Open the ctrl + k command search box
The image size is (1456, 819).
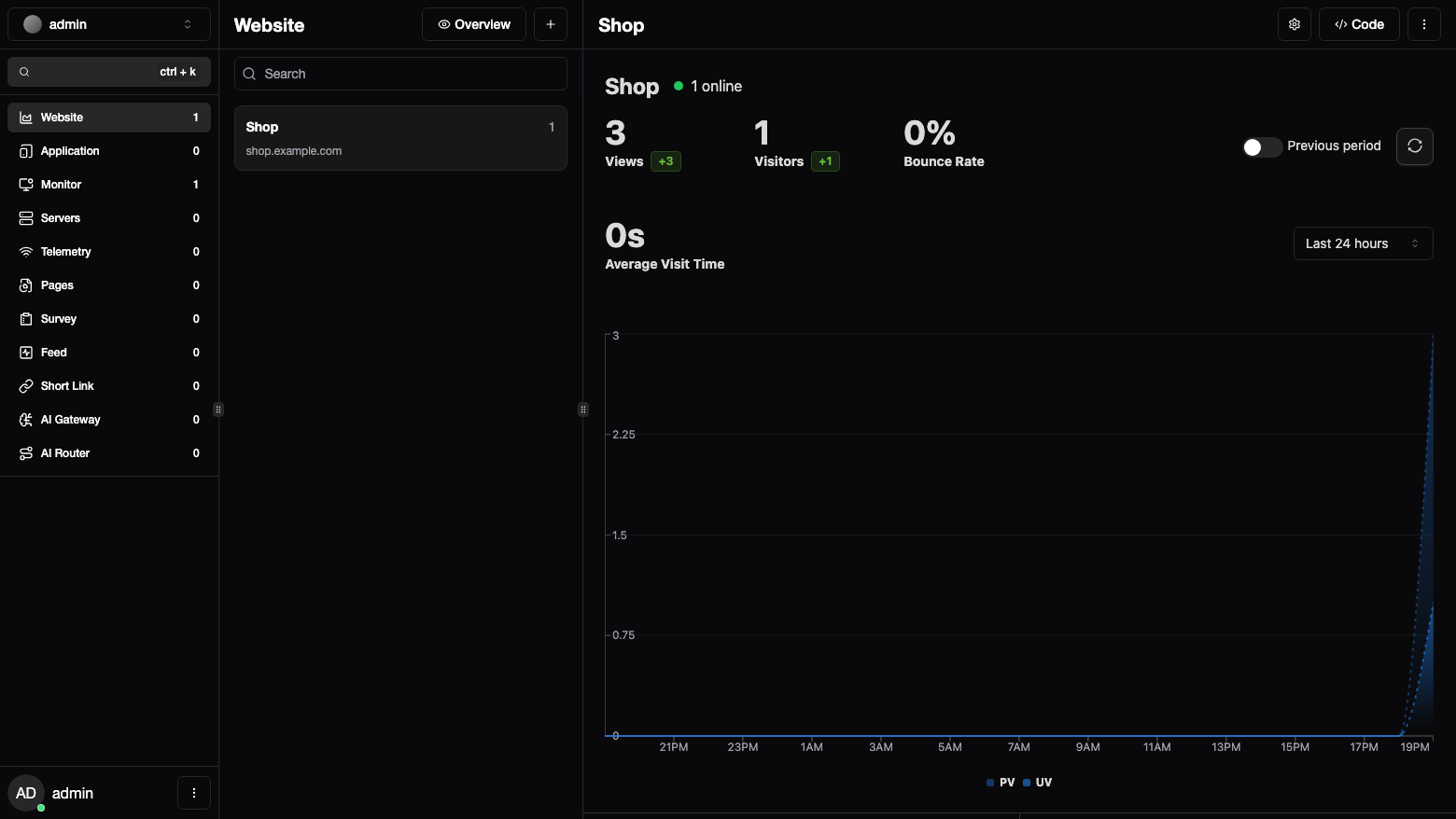109,72
